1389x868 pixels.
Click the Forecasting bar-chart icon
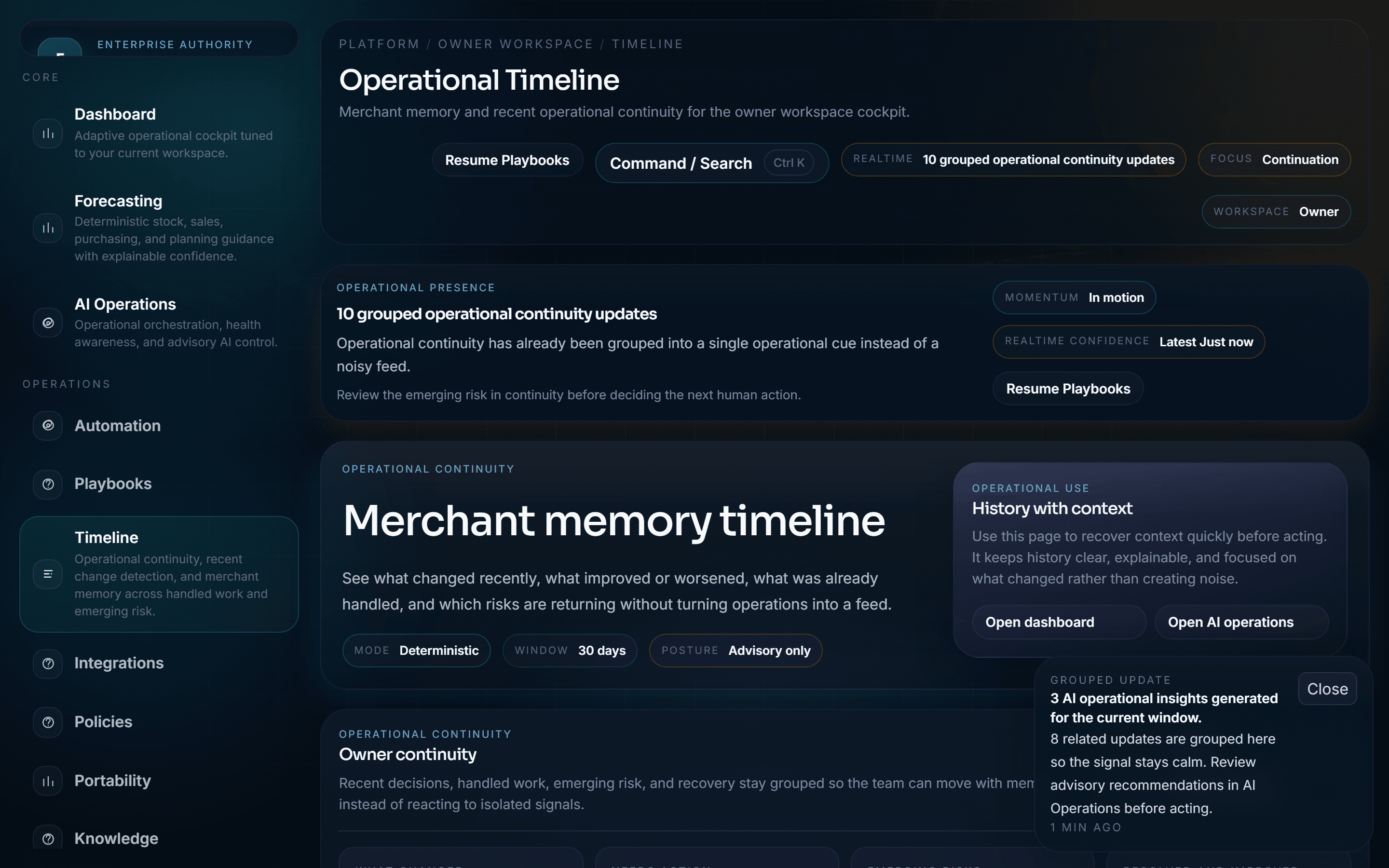[48, 228]
